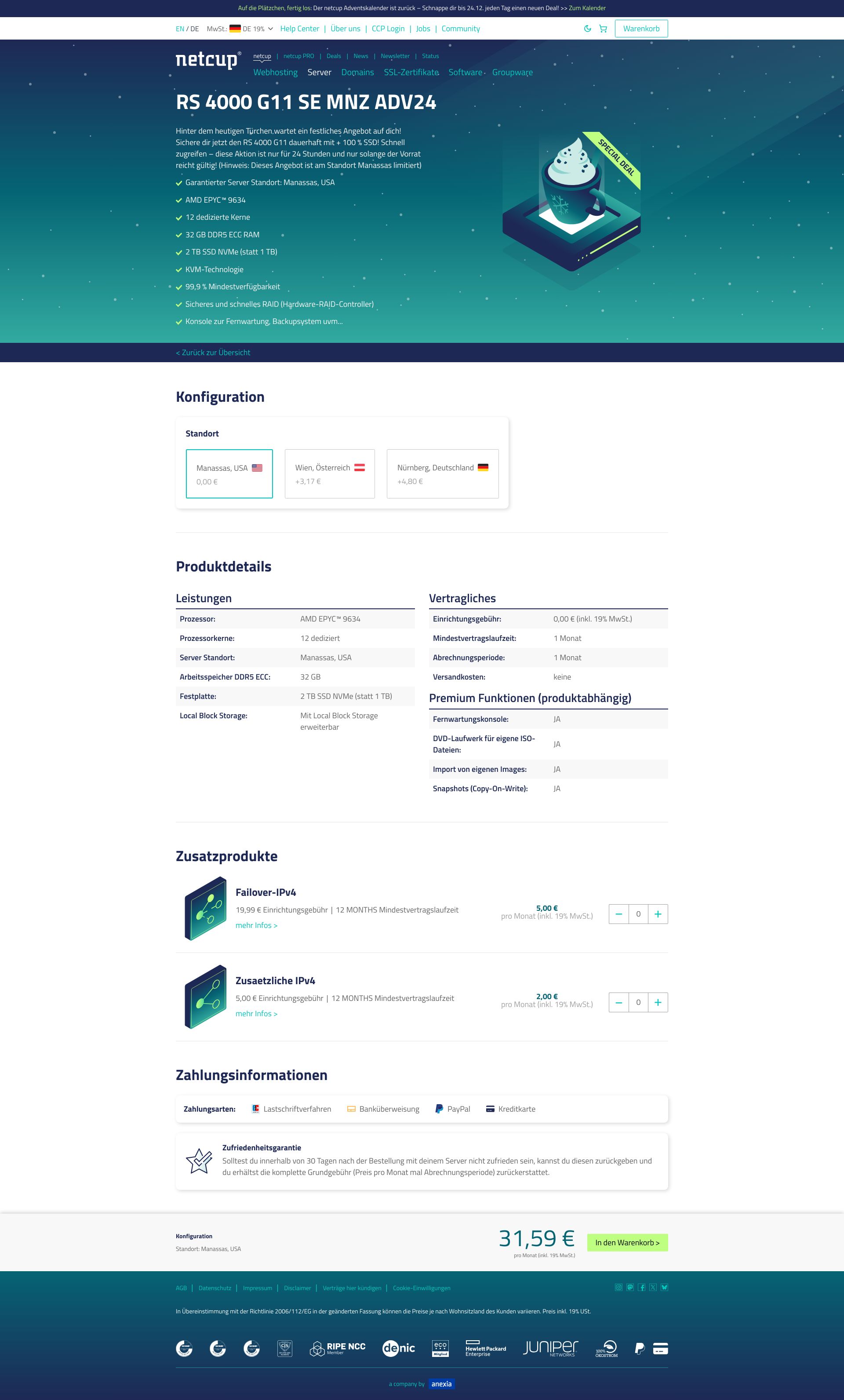Go to the Community page
Image resolution: width=844 pixels, height=1400 pixels.
(x=460, y=29)
